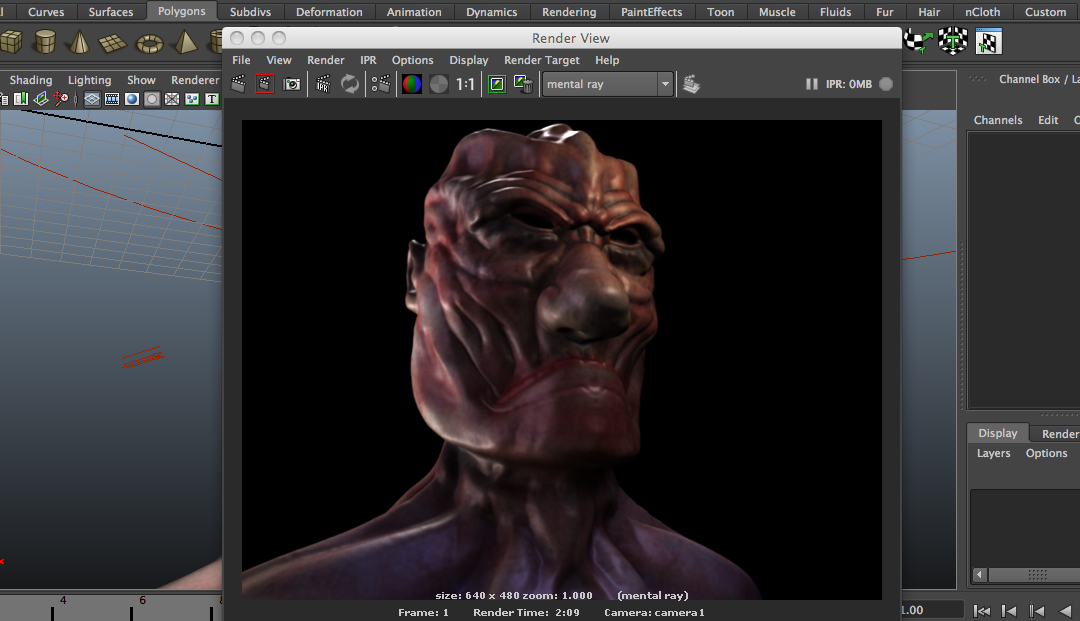The height and width of the screenshot is (621, 1080).
Task: Click the automatic mapping checkered cube icon
Action: (x=953, y=41)
